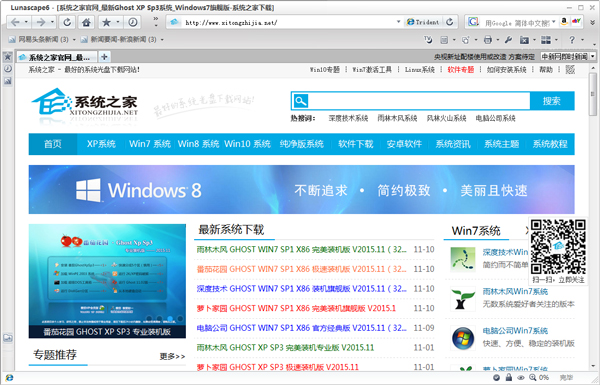The width and height of the screenshot is (600, 385).
Task: Open 系统教程 navigation item
Action: pos(550,144)
